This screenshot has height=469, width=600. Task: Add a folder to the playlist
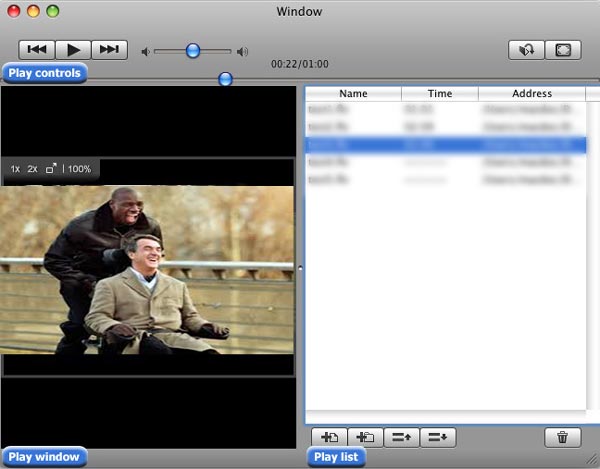click(x=365, y=437)
